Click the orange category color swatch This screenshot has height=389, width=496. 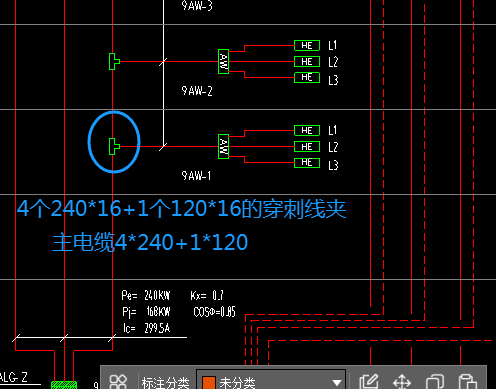click(x=209, y=383)
